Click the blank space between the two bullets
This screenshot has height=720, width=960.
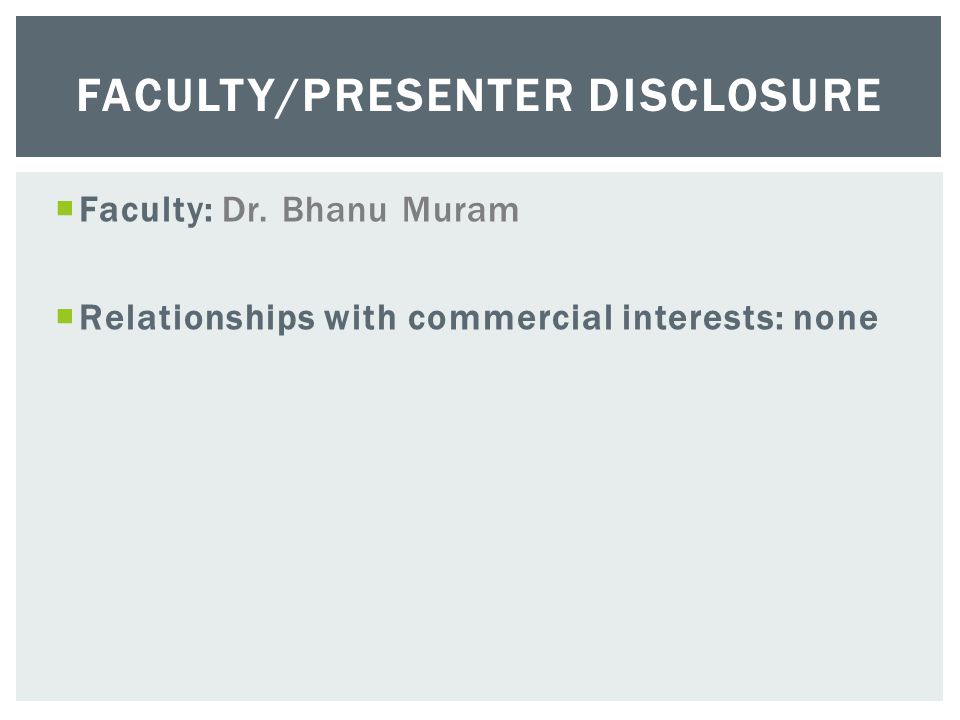(479, 264)
